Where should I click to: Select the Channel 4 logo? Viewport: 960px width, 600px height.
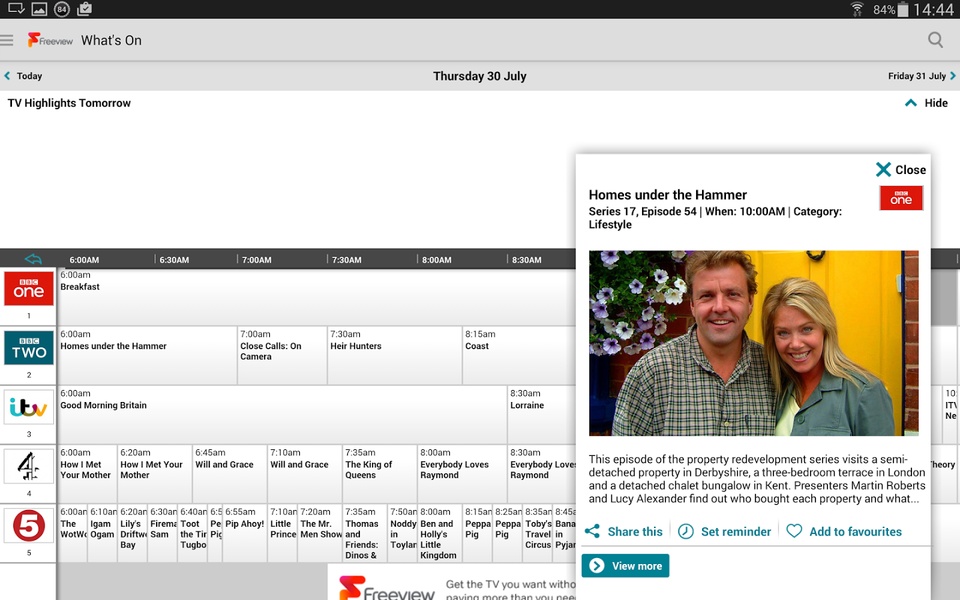point(29,467)
